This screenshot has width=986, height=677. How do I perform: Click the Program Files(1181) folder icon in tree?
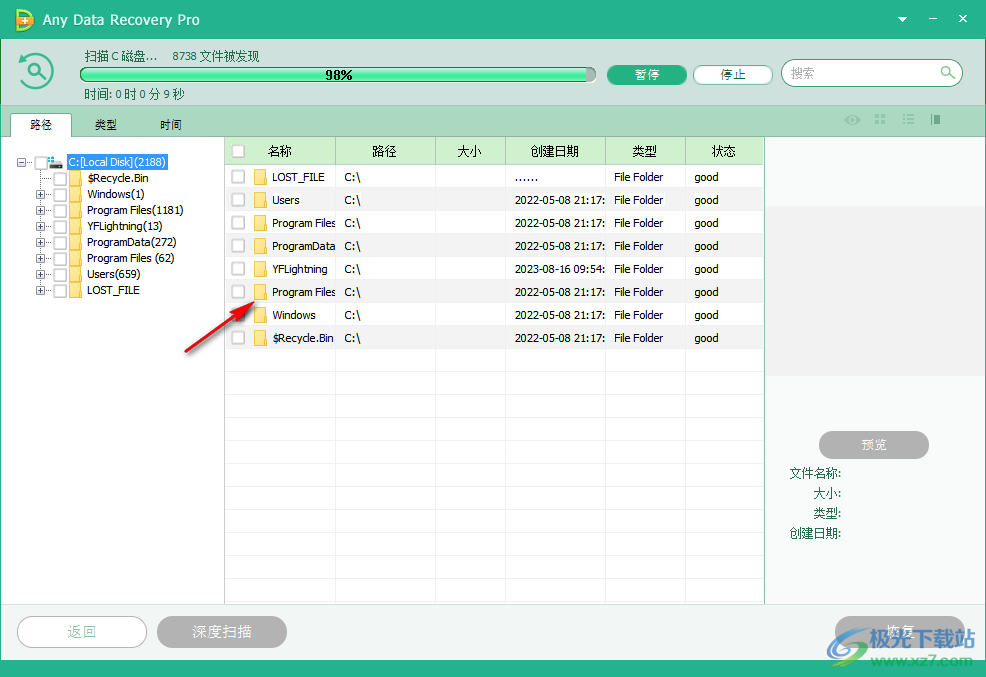pyautogui.click(x=75, y=211)
